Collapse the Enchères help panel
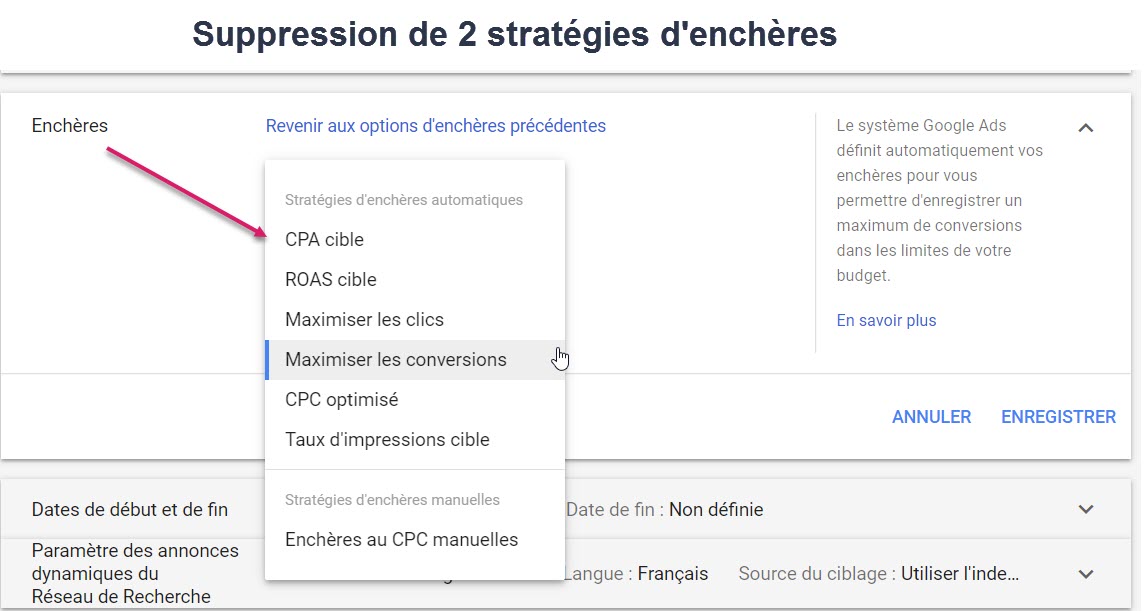 click(x=1087, y=128)
